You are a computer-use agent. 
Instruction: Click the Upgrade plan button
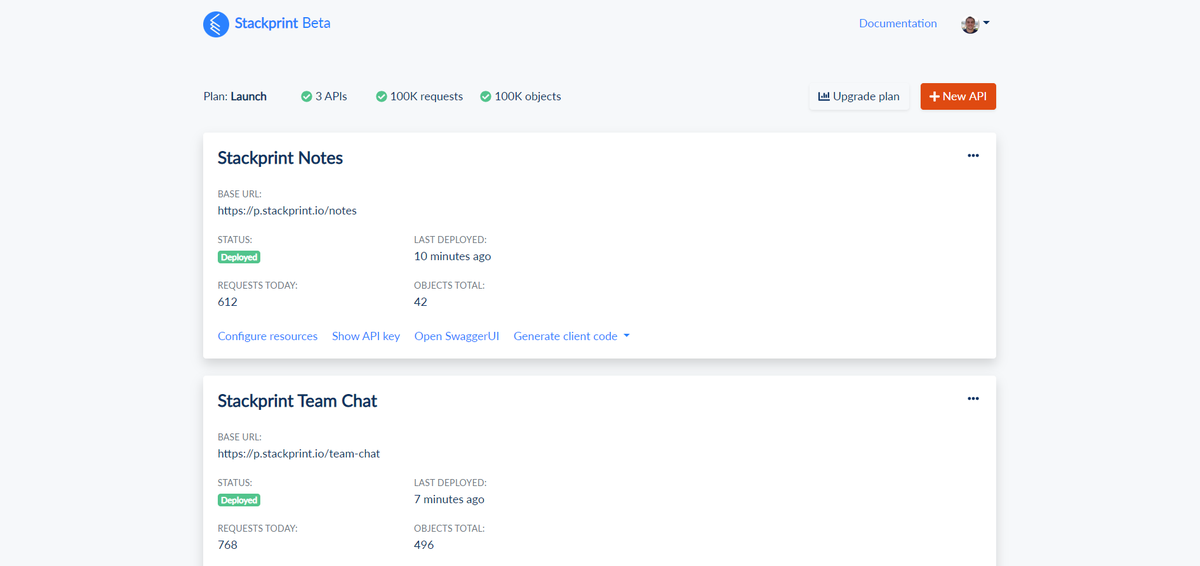[859, 96]
